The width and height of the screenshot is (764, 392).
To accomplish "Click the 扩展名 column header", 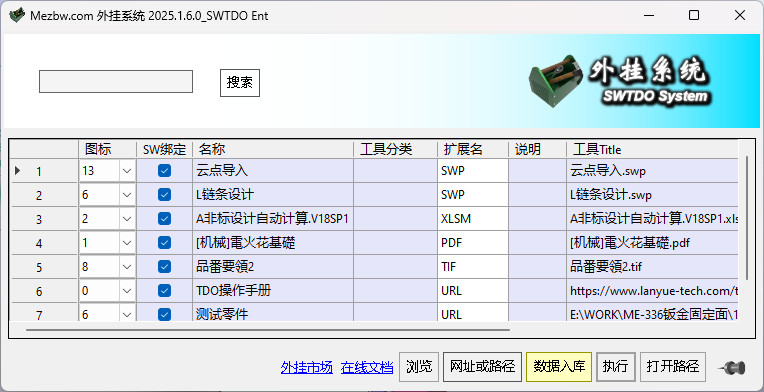I will point(473,149).
